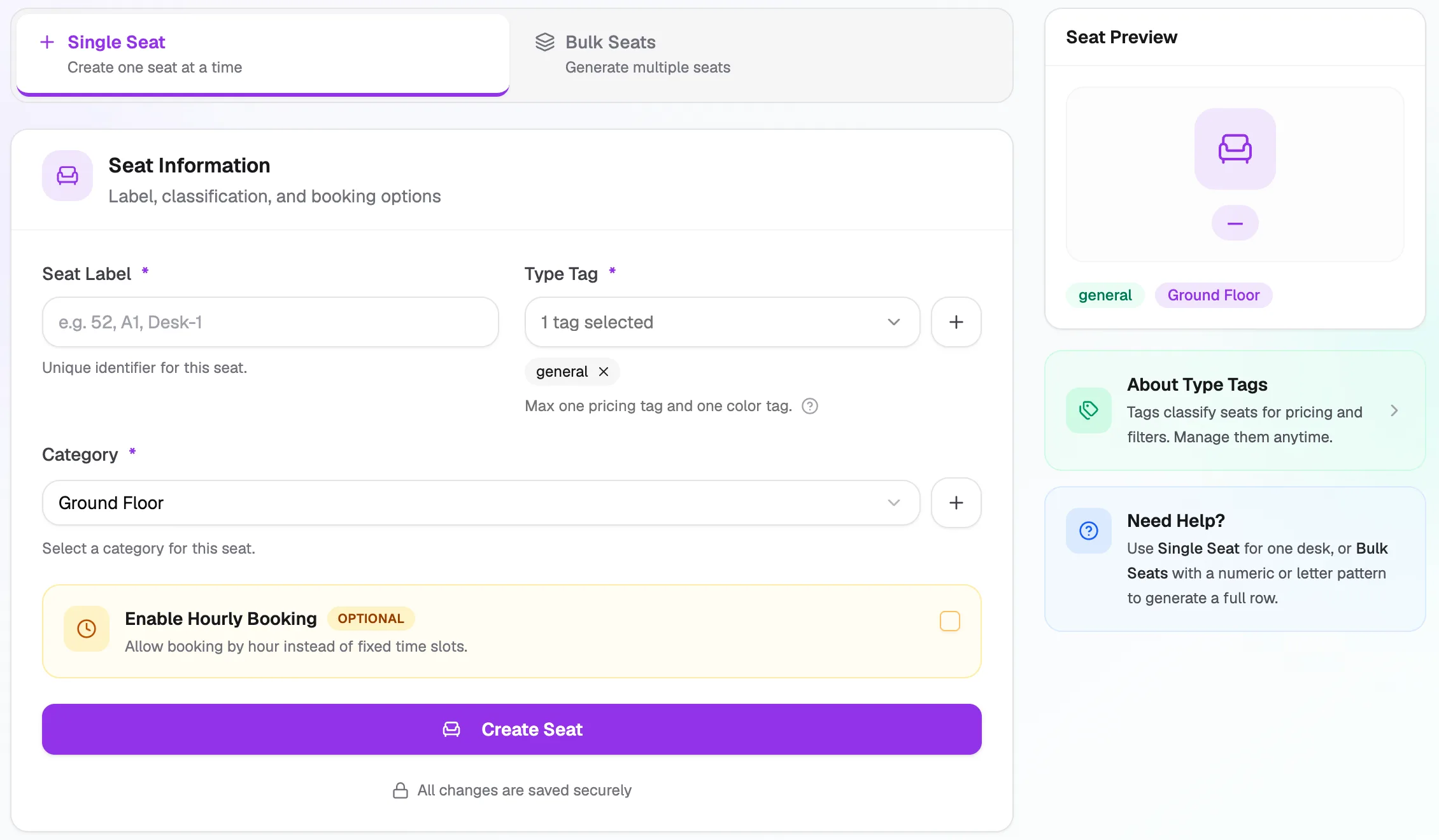This screenshot has width=1439, height=840.
Task: Remove the general tag chip
Action: (x=604, y=372)
